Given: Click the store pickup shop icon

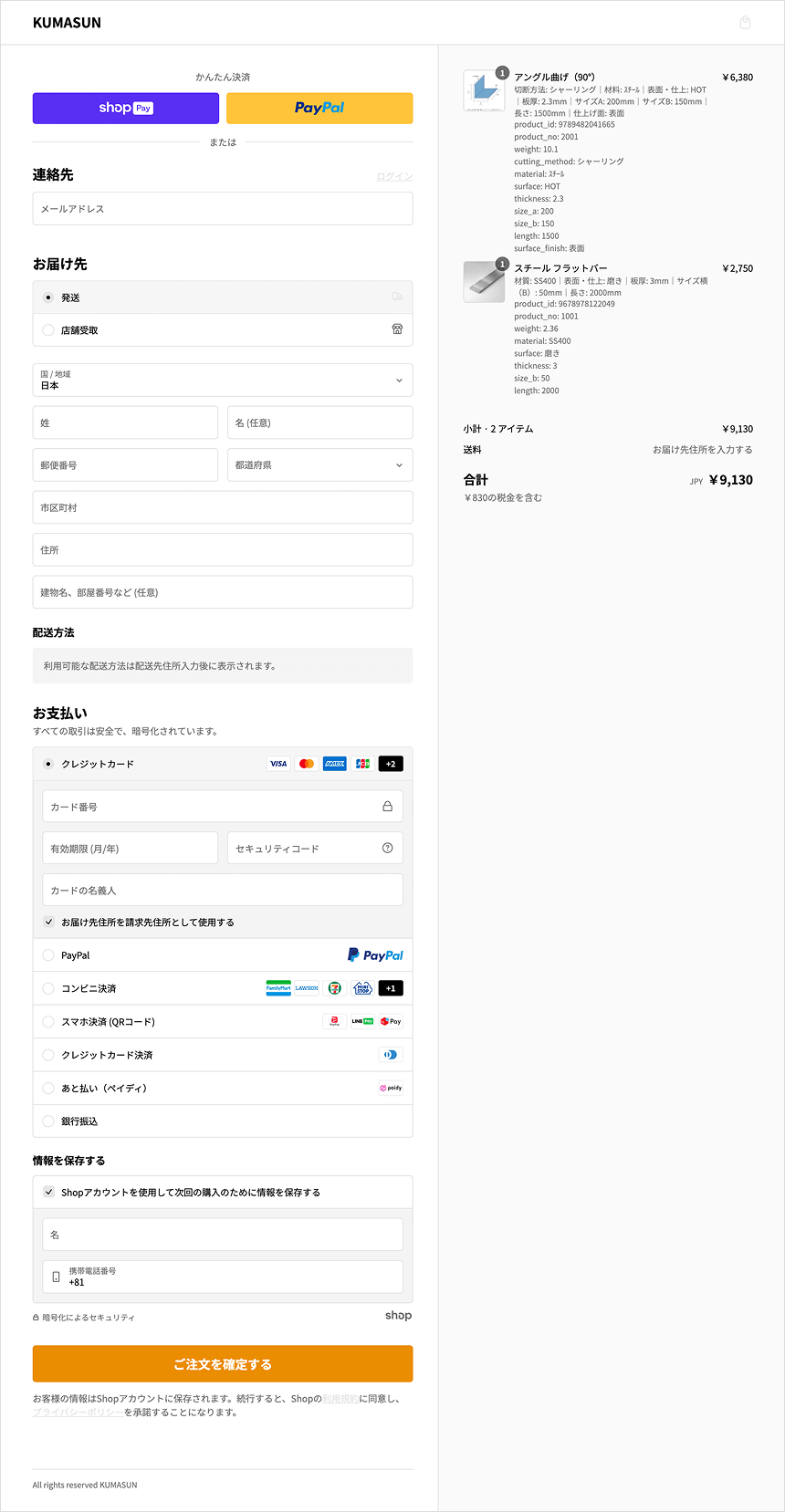Looking at the screenshot, I should point(397,329).
